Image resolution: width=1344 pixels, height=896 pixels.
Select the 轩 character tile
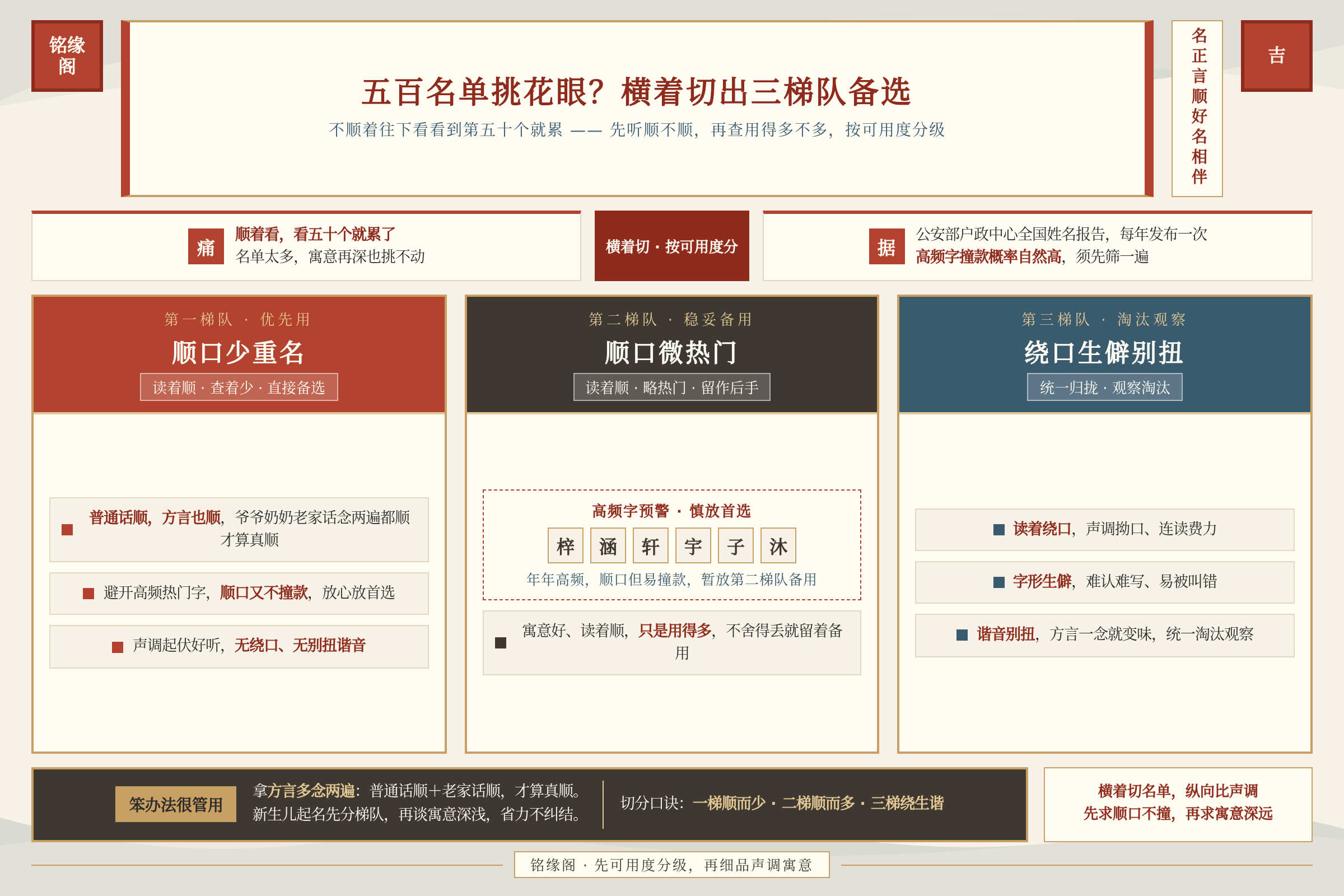[x=650, y=545]
